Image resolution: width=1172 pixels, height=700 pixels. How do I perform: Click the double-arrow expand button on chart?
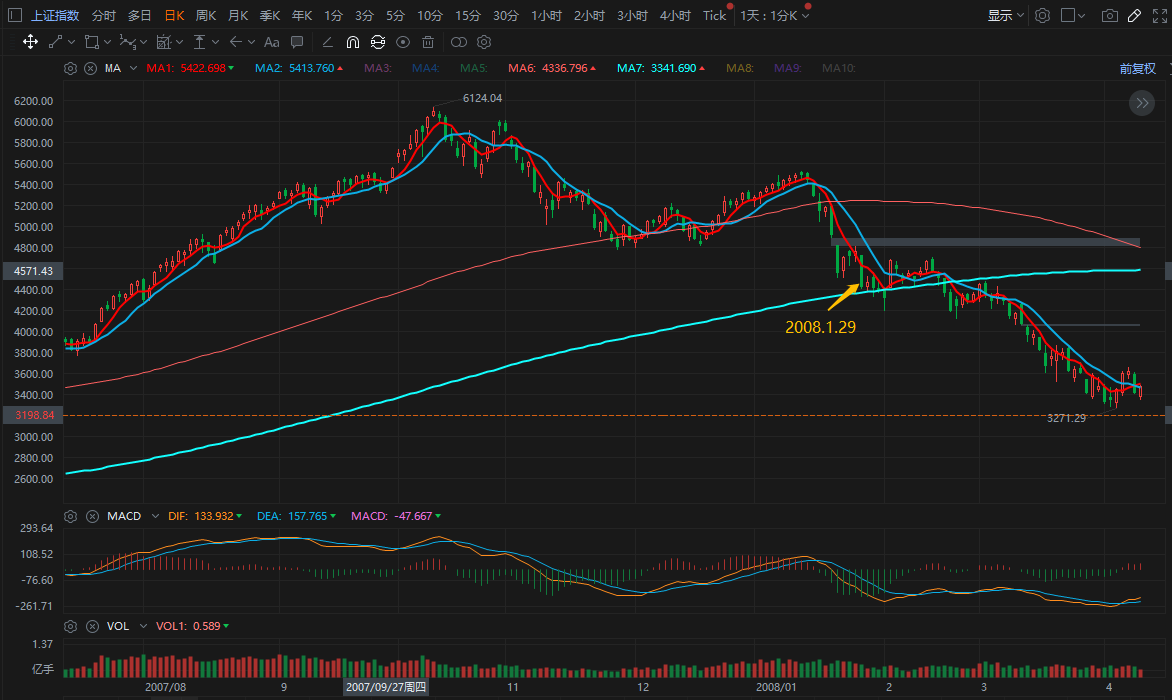(x=1141, y=102)
